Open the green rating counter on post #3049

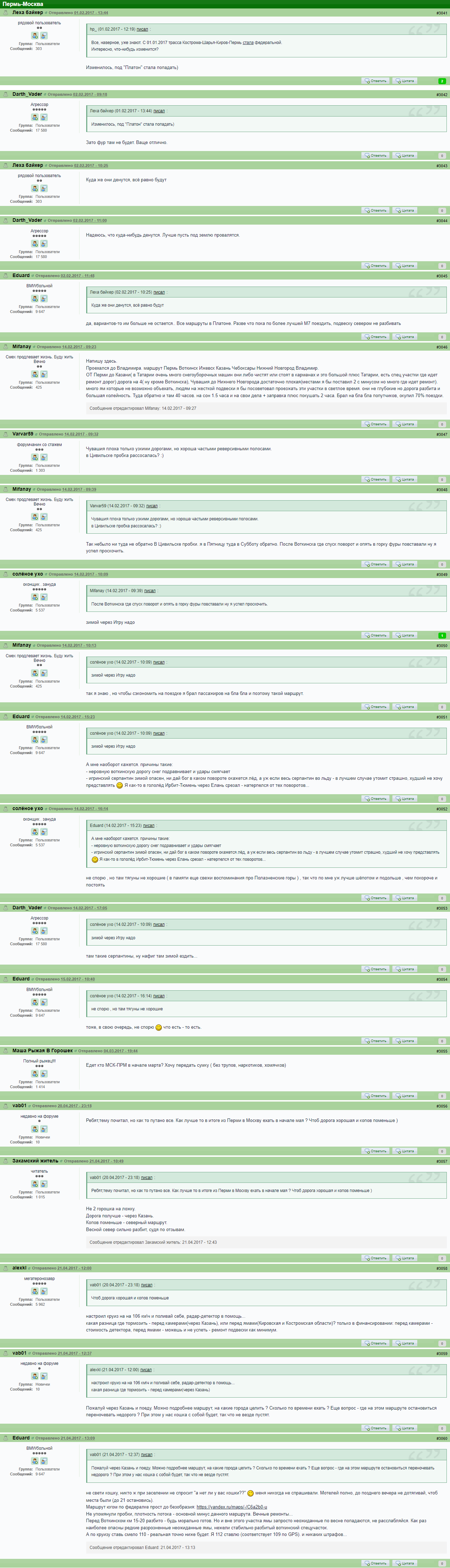442,635
